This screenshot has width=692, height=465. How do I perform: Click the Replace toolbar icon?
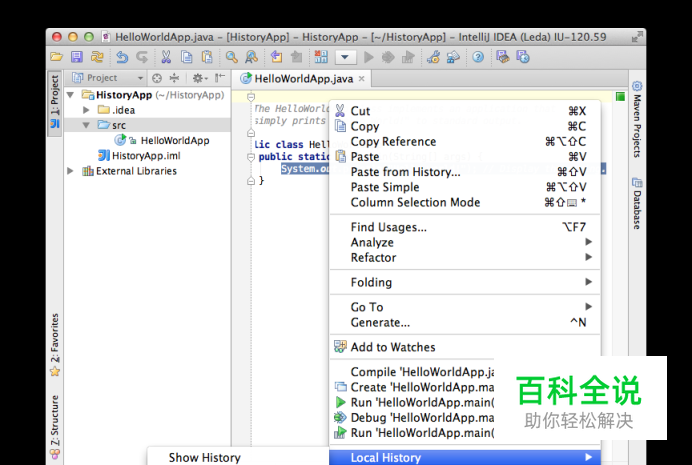(252, 57)
